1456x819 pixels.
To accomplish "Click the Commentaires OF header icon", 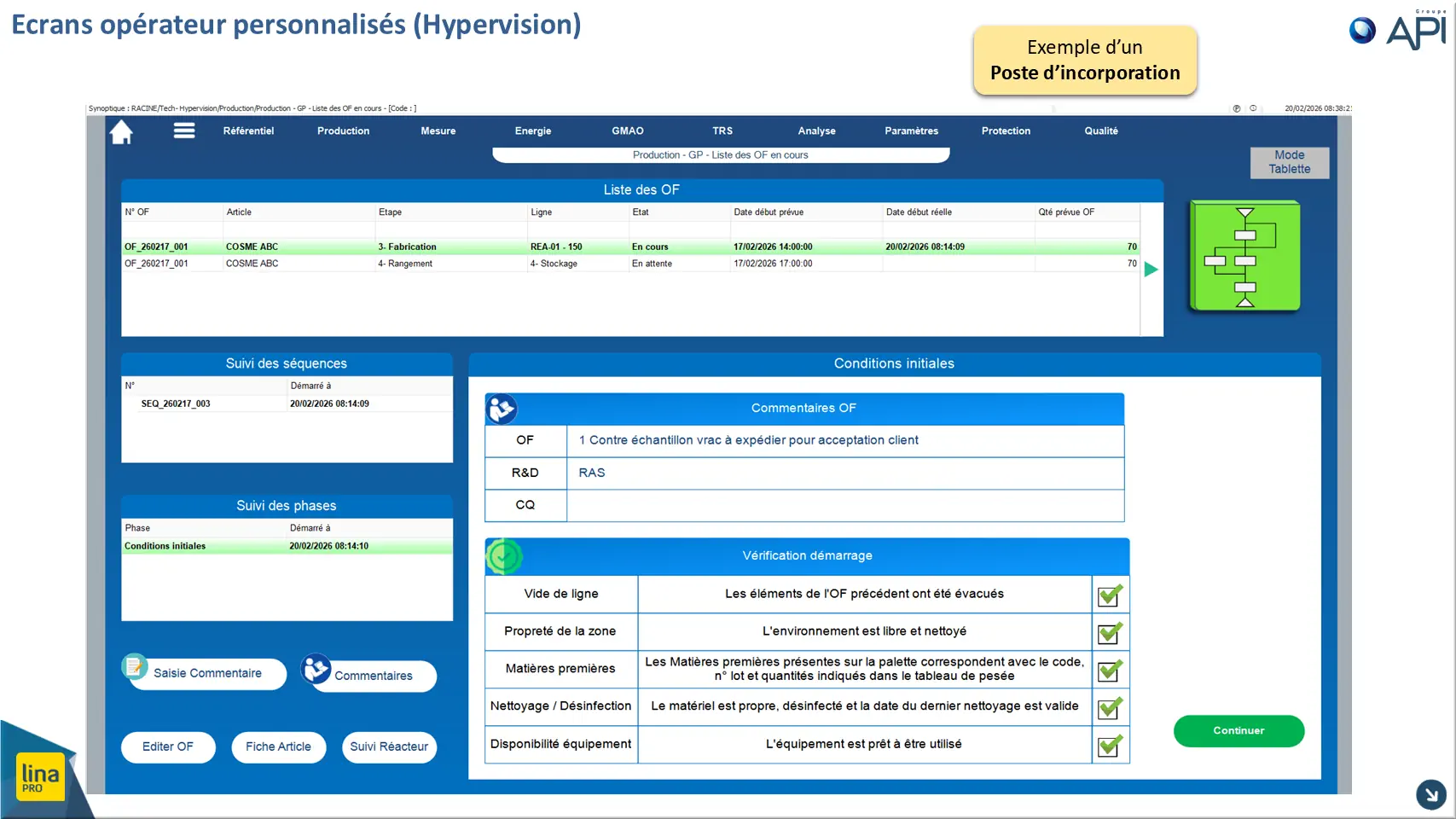I will [x=502, y=409].
